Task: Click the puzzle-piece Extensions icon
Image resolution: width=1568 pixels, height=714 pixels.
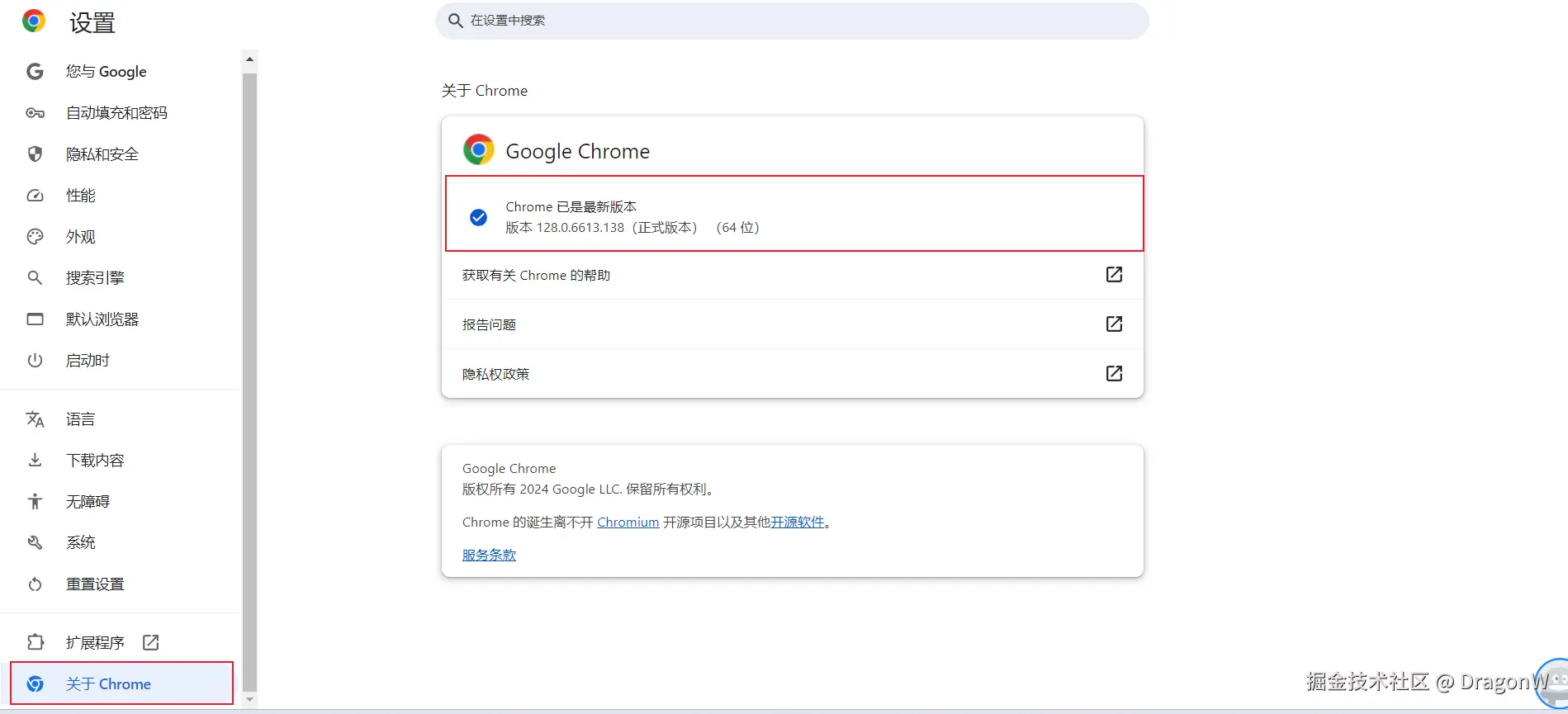Action: click(x=35, y=642)
